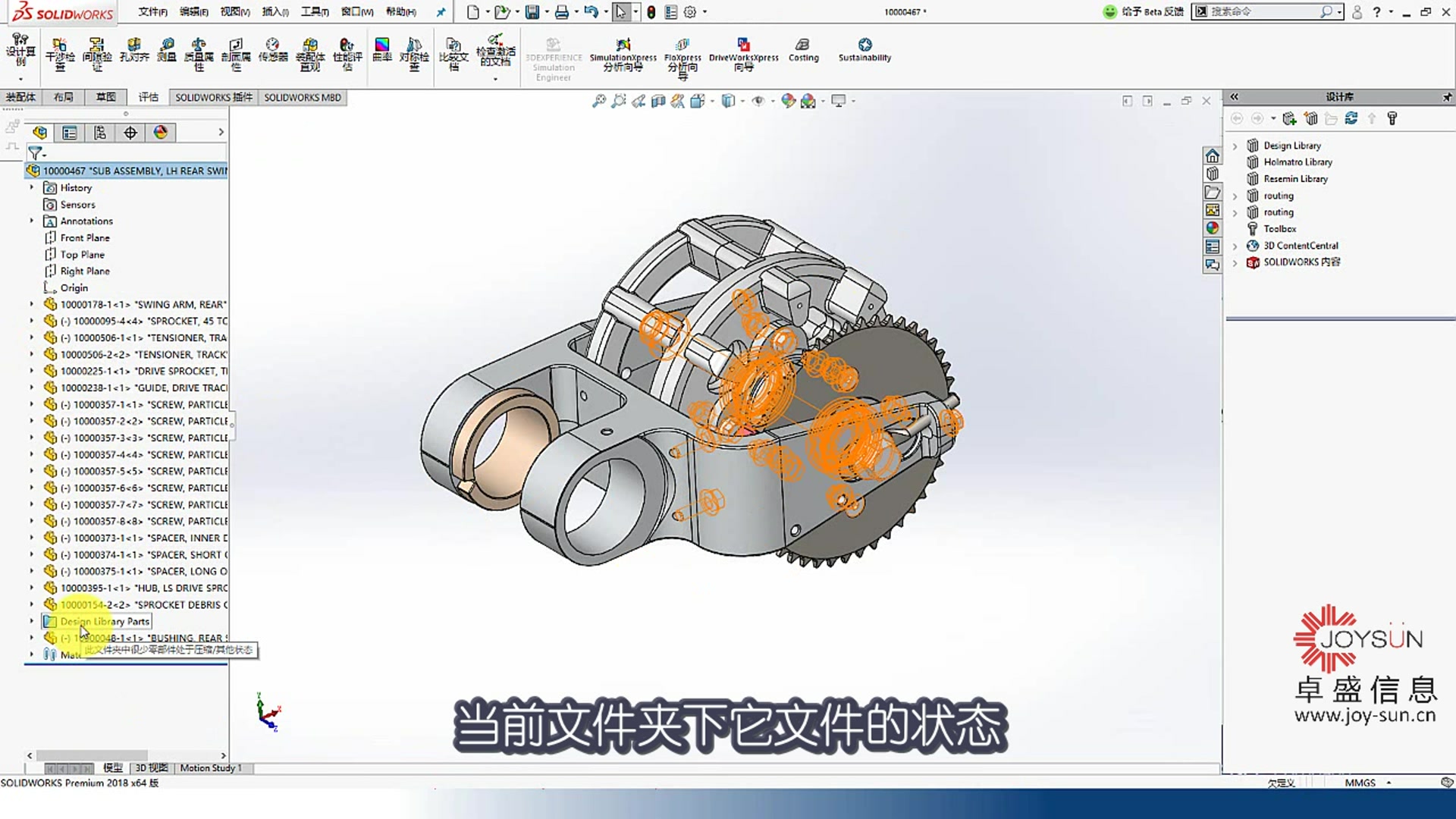Screen dimensions: 1456x819
Task: Expand the 3D ContentCentral node
Action: point(1235,246)
